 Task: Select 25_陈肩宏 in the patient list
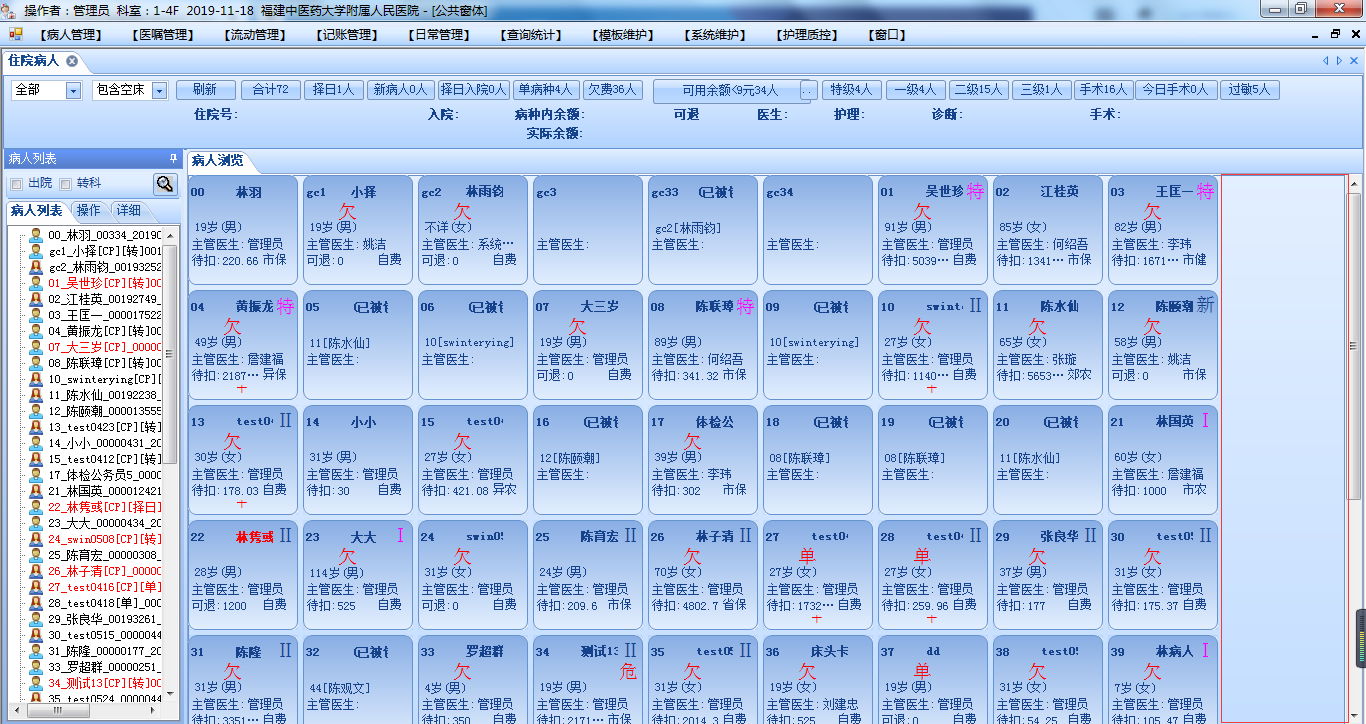click(x=104, y=555)
